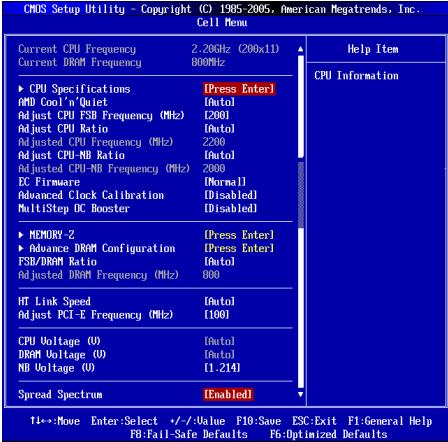Image resolution: width=448 pixels, height=442 pixels.
Task: Select FSB/DRAM Ratio setting
Action: click(58, 262)
